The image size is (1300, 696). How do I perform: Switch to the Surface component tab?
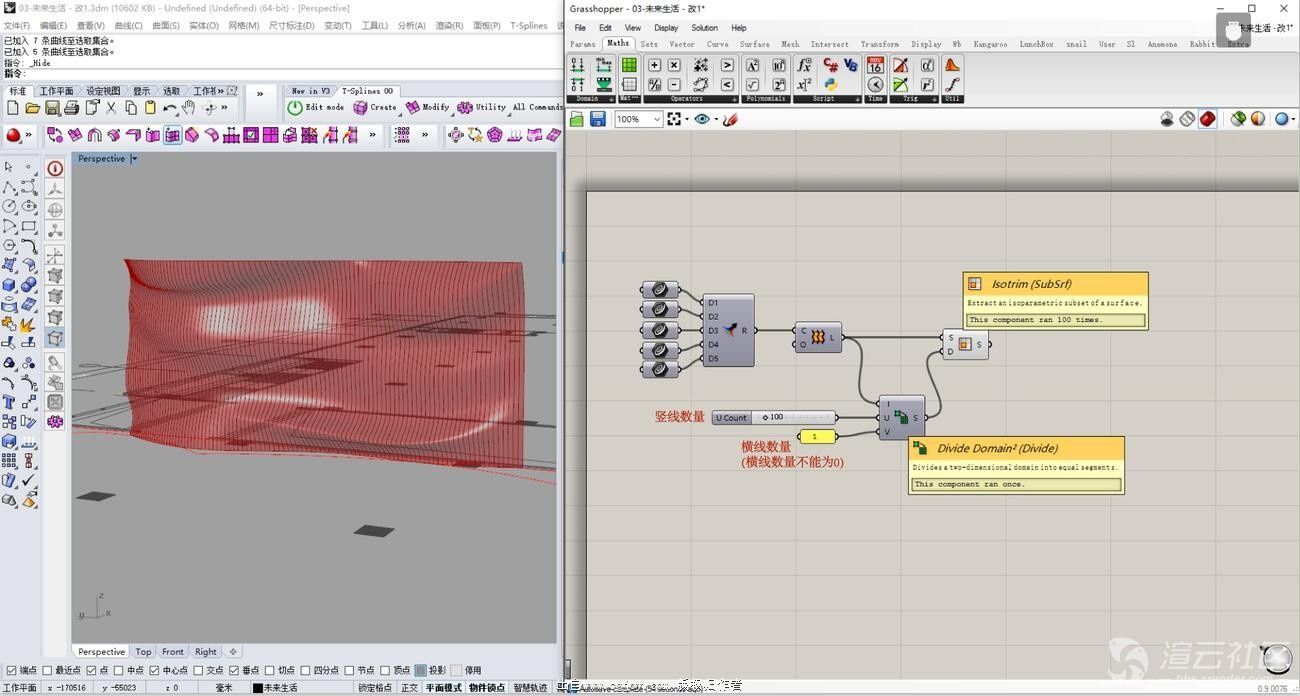coord(754,44)
